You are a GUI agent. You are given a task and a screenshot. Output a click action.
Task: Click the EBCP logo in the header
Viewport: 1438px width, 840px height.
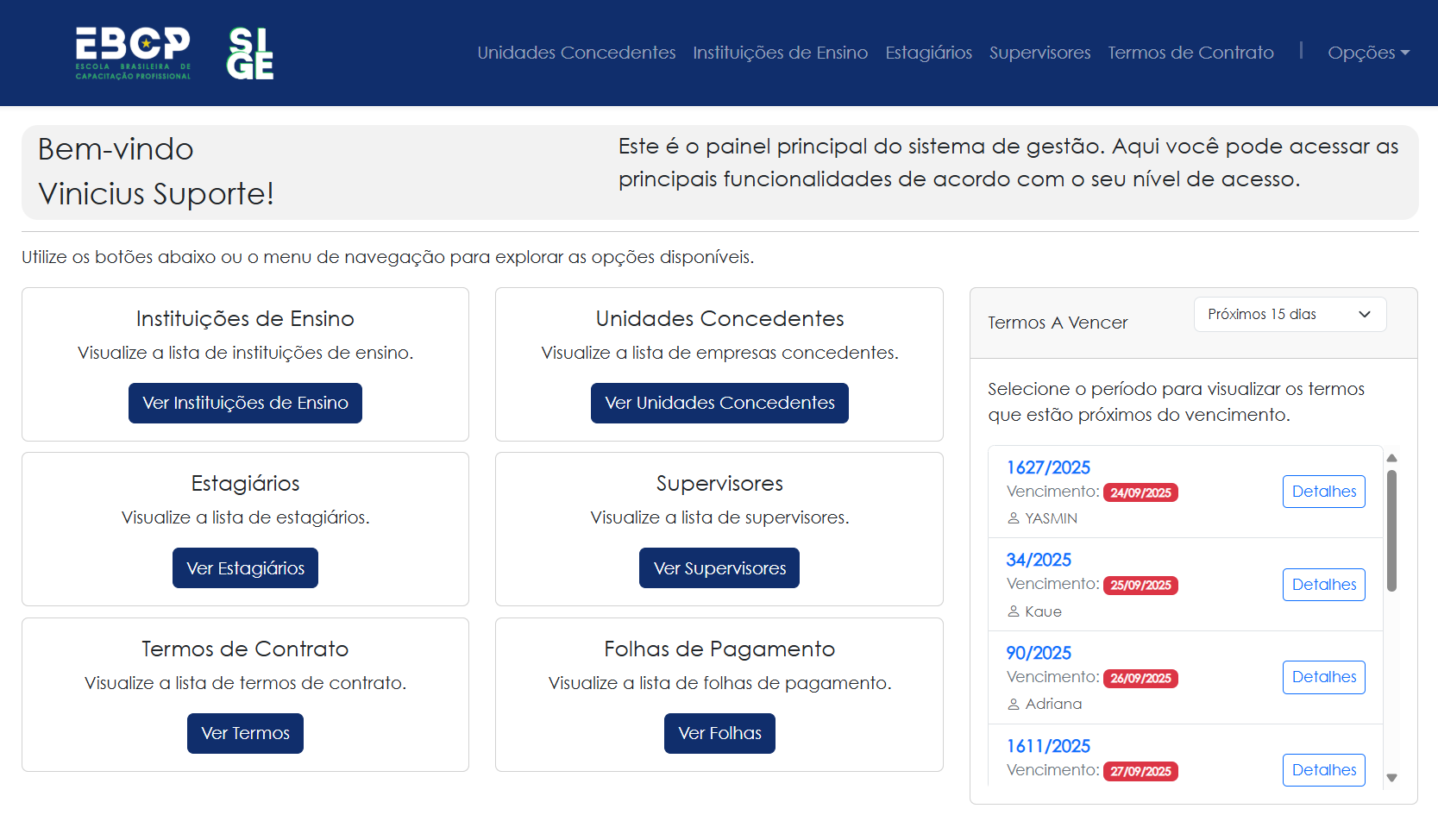coord(133,53)
